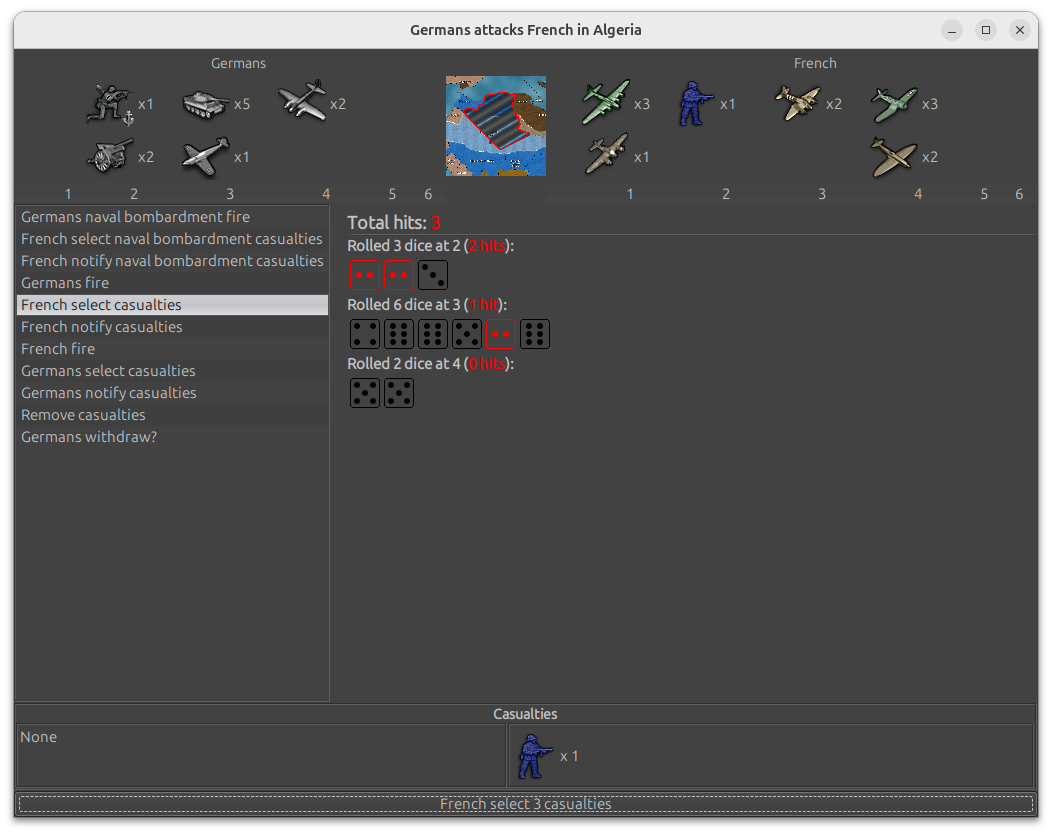The image size is (1052, 834).
Task: Click the German bomber x2 icon
Action: coord(302,102)
